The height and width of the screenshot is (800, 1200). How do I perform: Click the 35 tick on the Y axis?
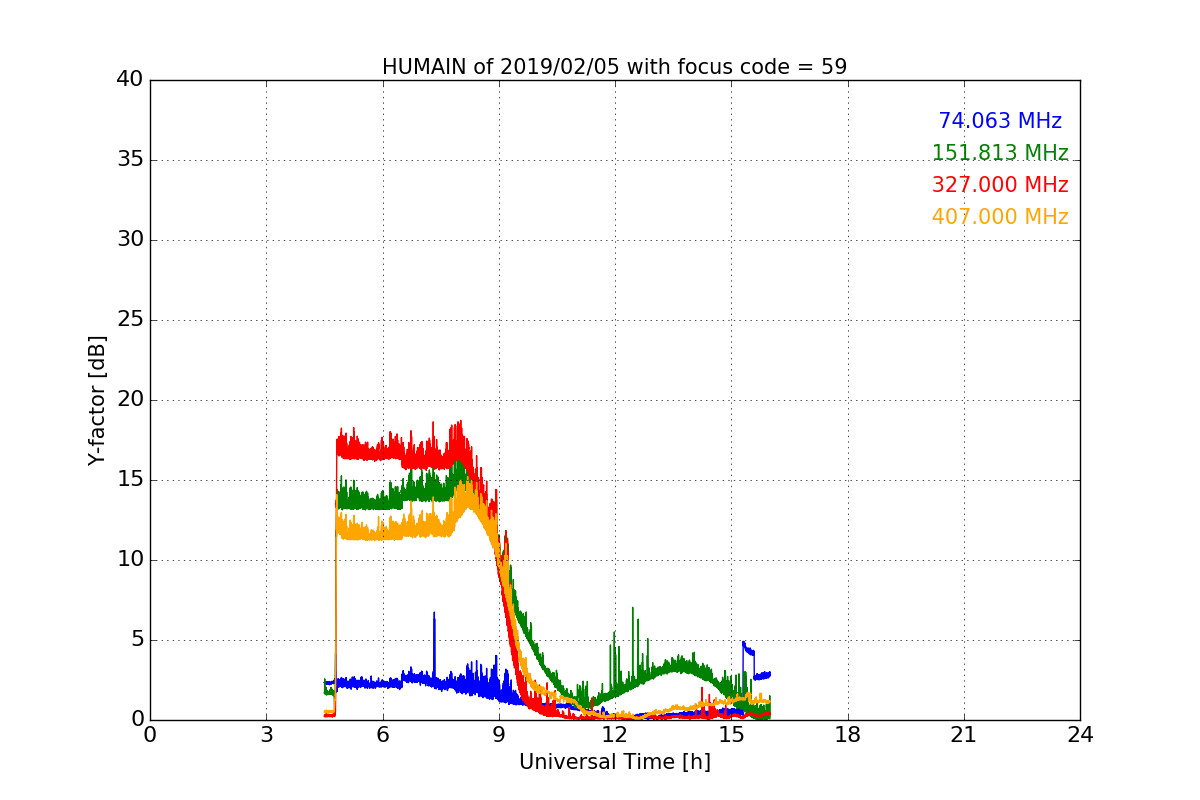(130, 160)
